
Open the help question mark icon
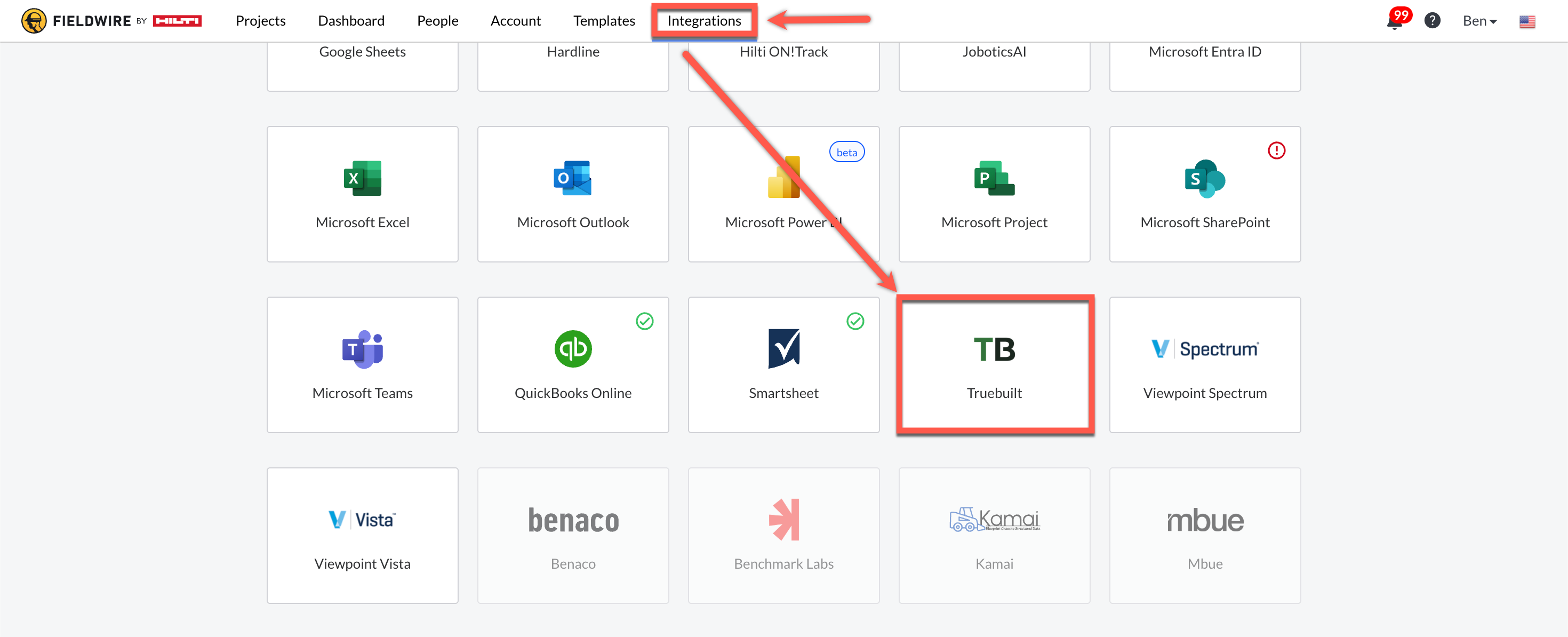pos(1431,21)
